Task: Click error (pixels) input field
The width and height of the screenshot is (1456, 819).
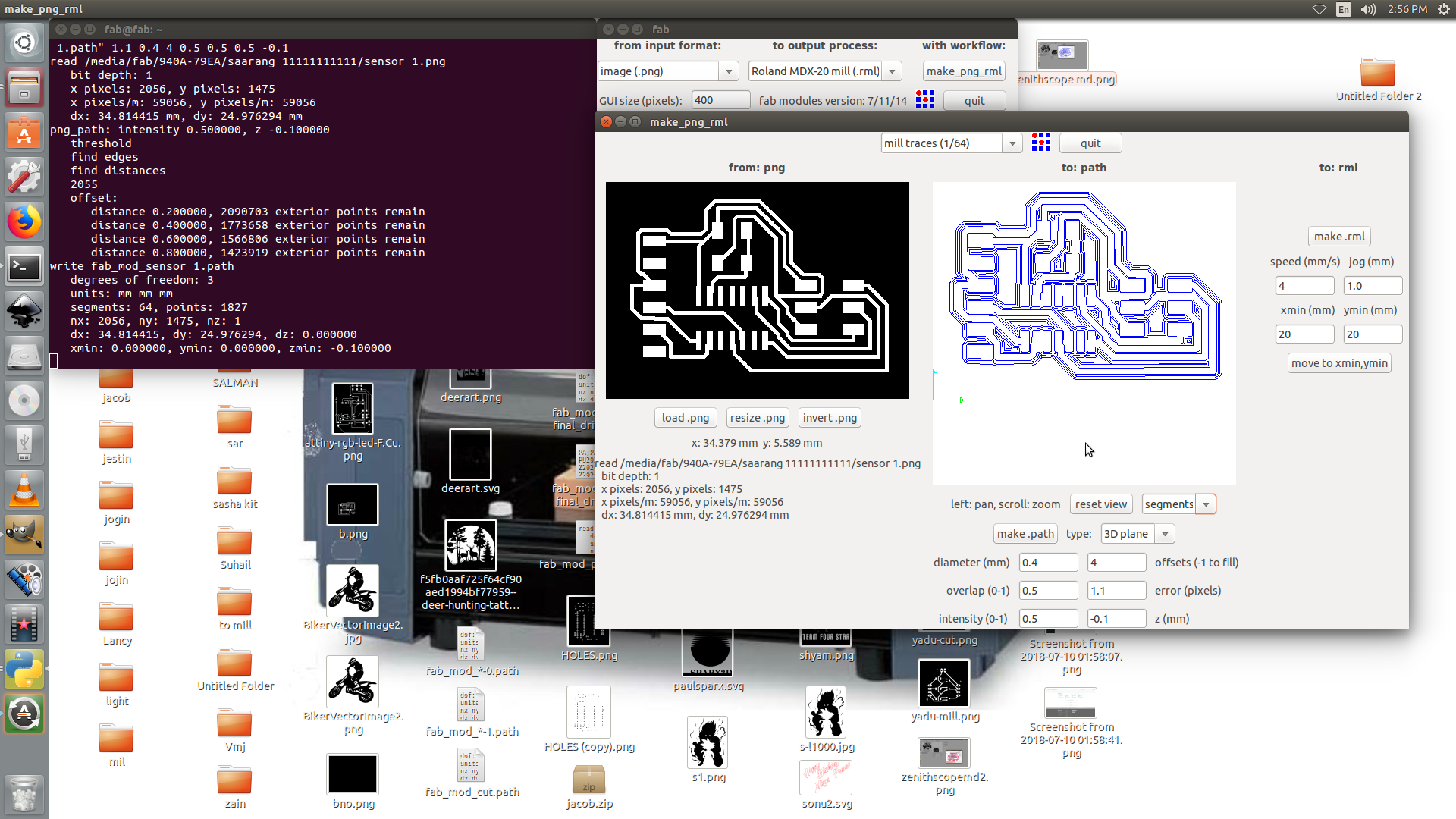Action: [x=1116, y=591]
